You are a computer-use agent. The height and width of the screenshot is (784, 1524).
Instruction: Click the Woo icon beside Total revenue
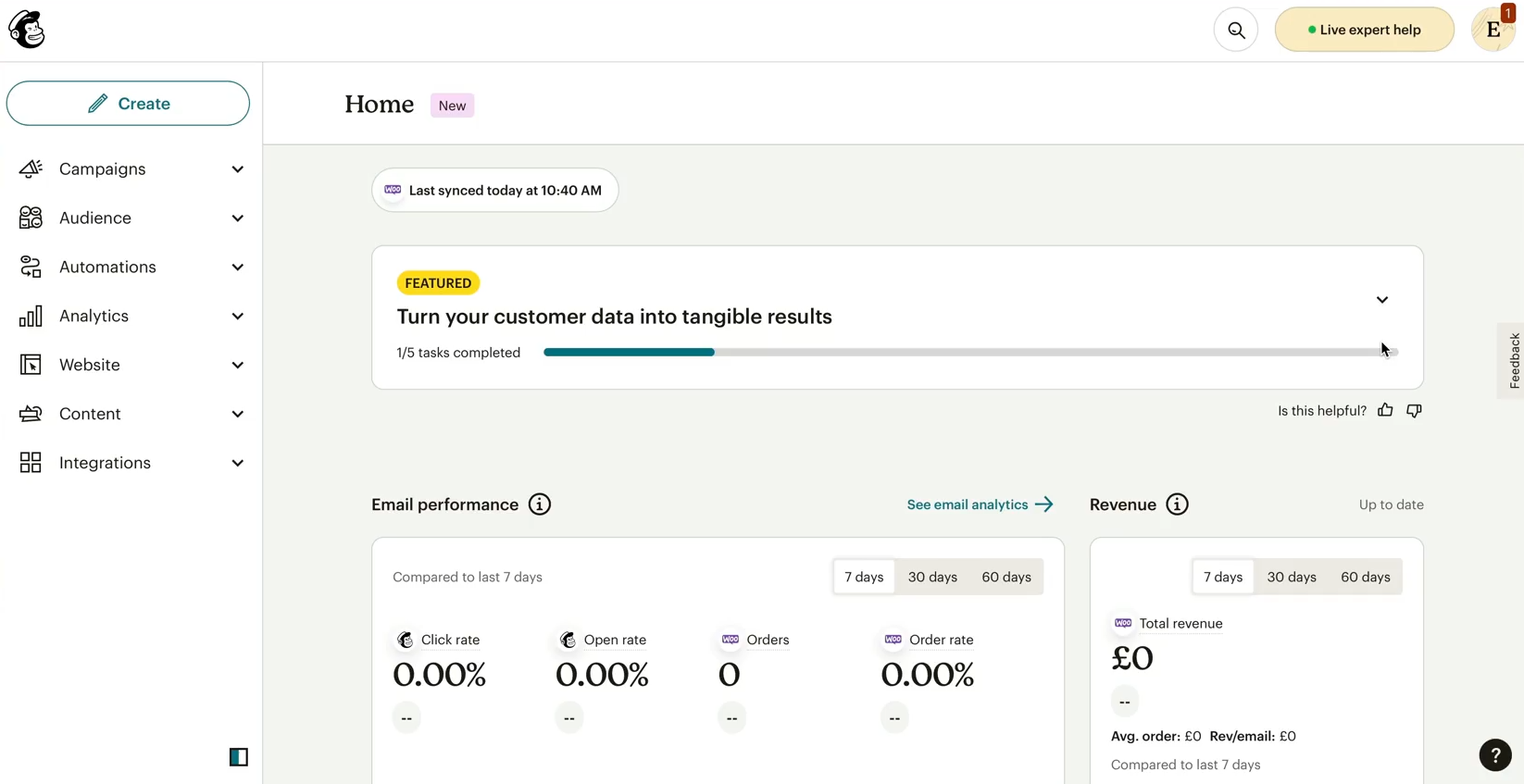coord(1123,623)
